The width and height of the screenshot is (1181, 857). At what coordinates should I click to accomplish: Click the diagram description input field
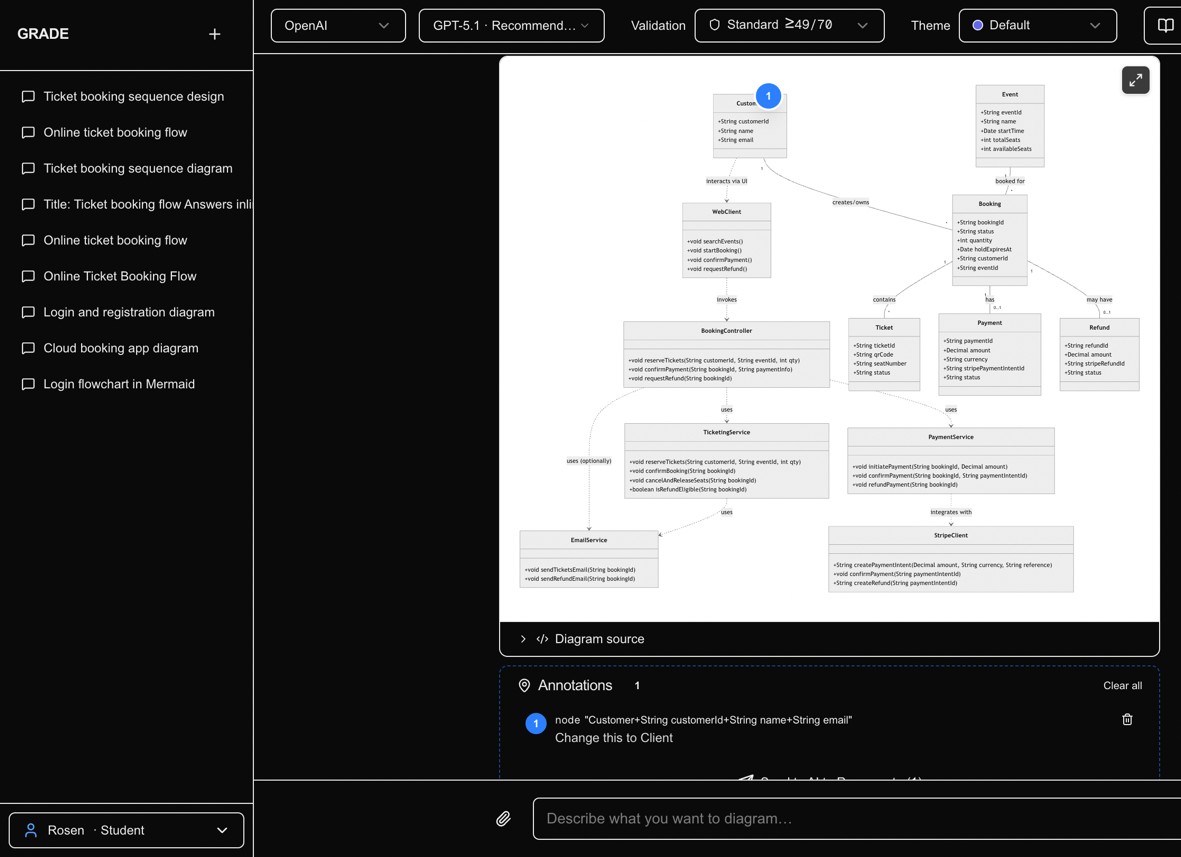tap(856, 819)
